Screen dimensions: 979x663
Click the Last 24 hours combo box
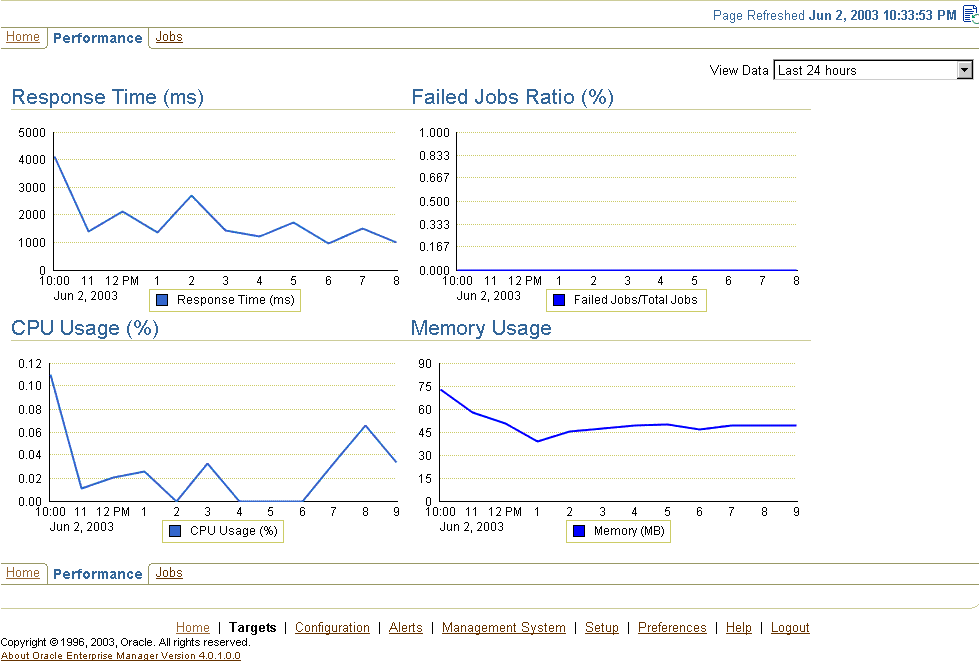[x=873, y=70]
